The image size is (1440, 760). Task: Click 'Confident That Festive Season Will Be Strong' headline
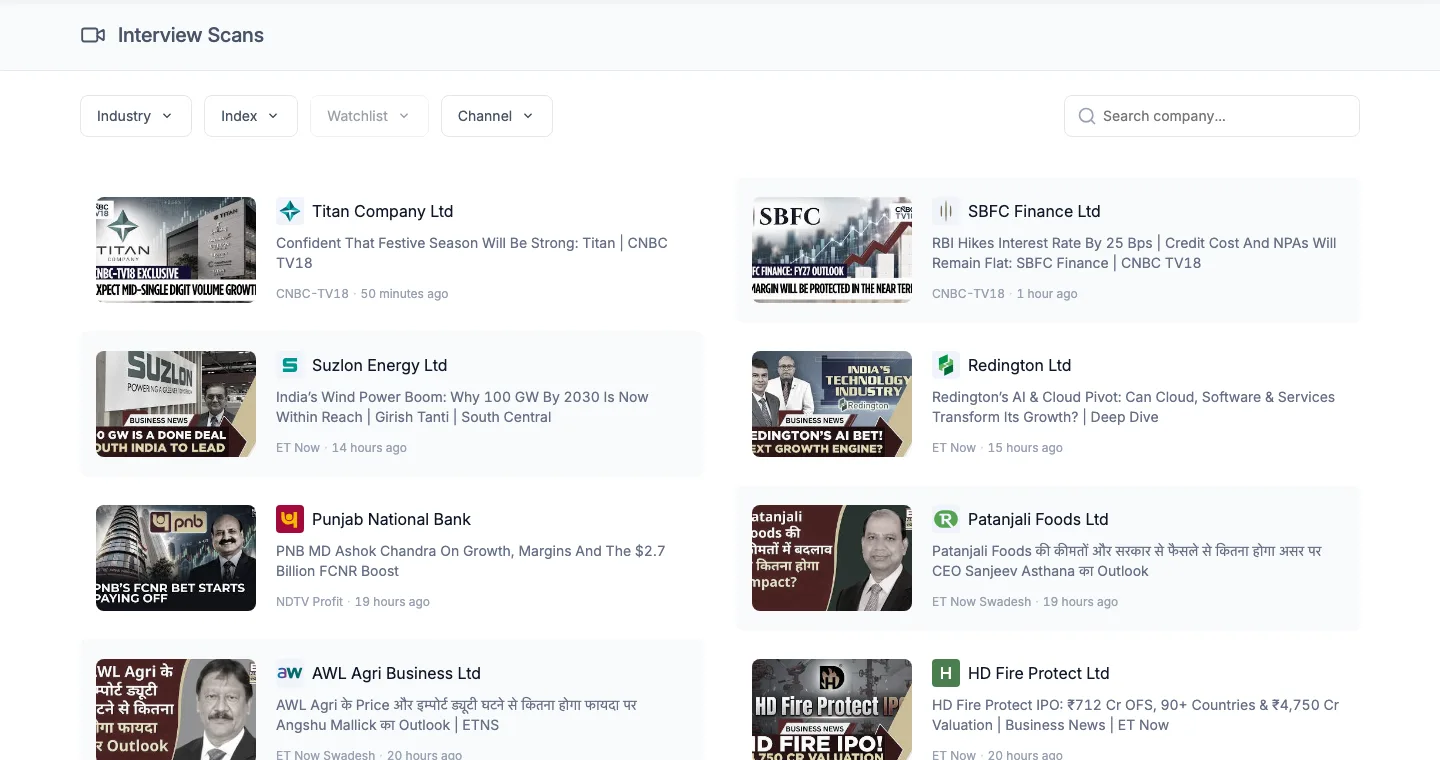coord(471,253)
